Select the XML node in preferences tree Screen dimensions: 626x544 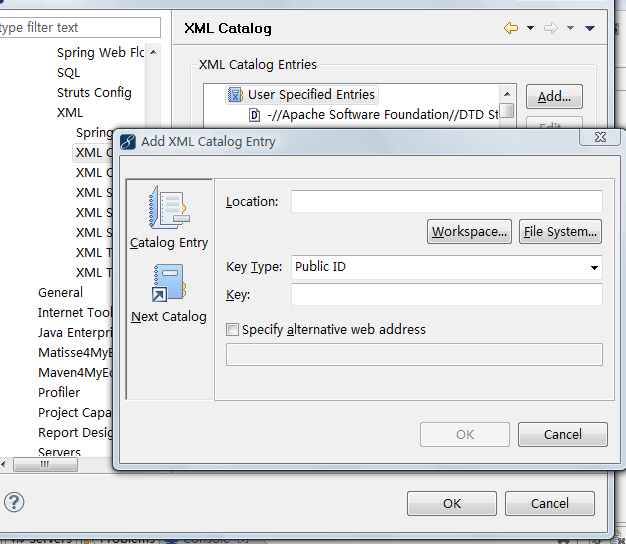click(70, 113)
